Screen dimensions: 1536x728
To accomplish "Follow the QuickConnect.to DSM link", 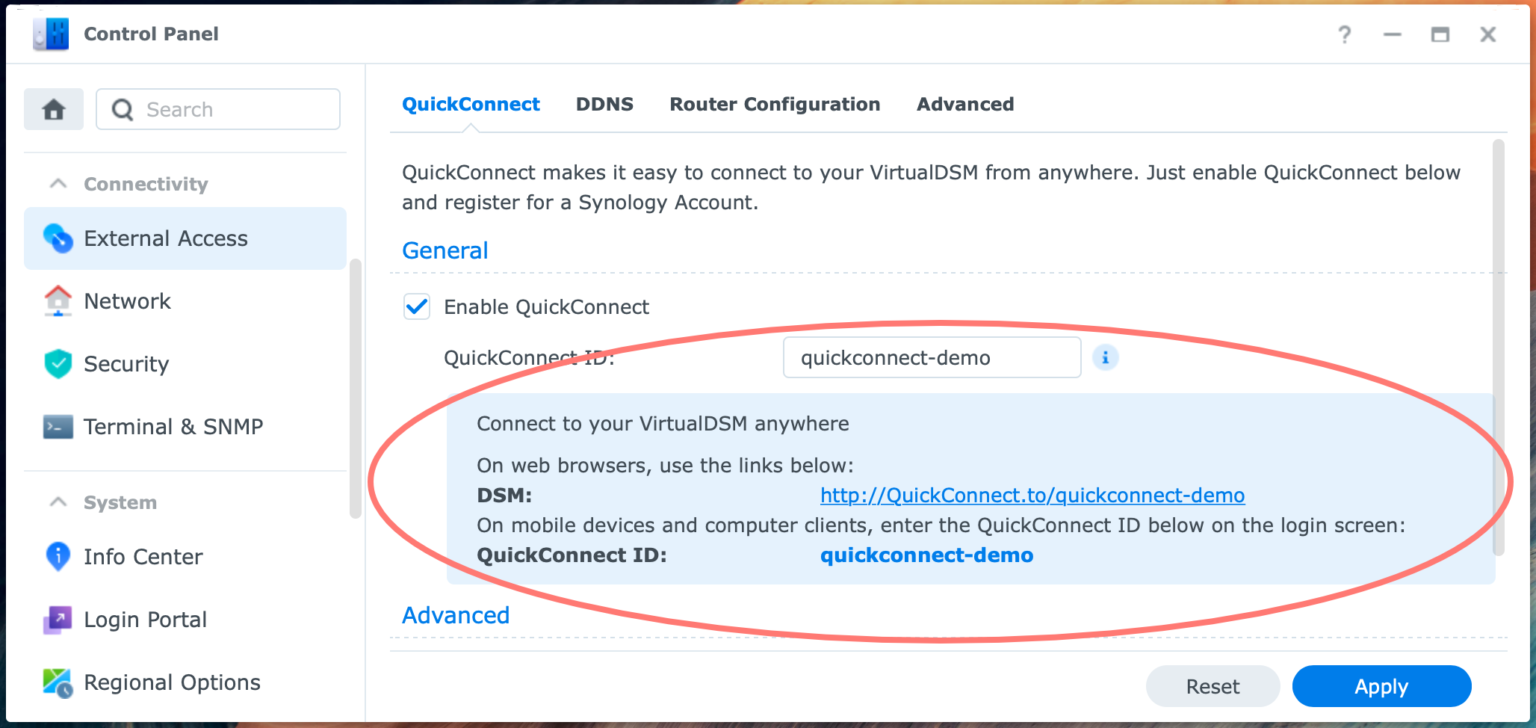I will click(x=1032, y=495).
